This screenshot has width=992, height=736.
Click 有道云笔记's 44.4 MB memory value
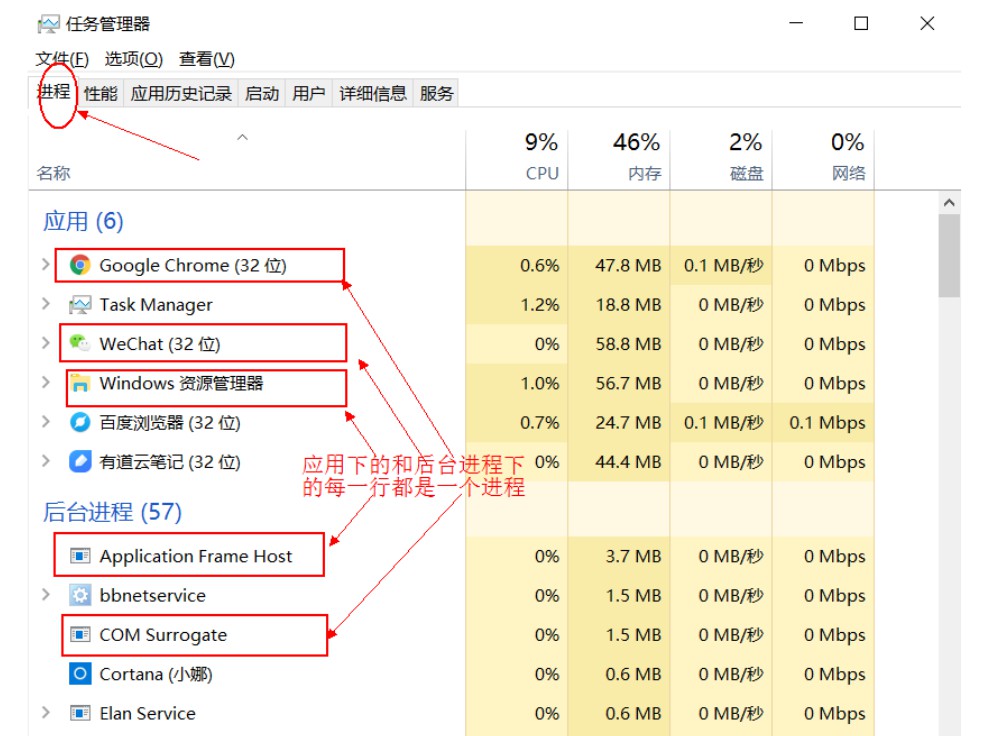628,461
